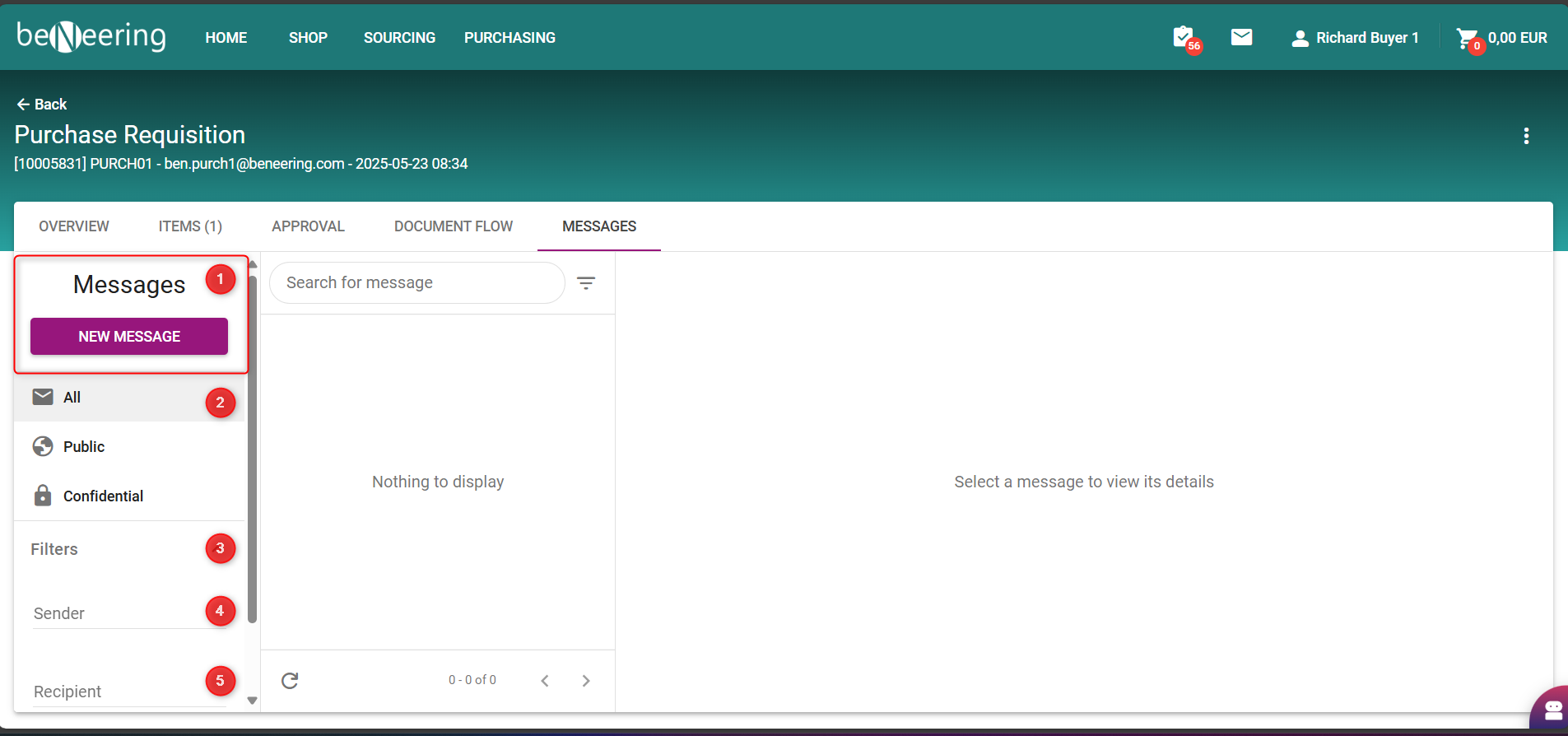
Task: Open the chatbot assistant icon
Action: 1552,710
